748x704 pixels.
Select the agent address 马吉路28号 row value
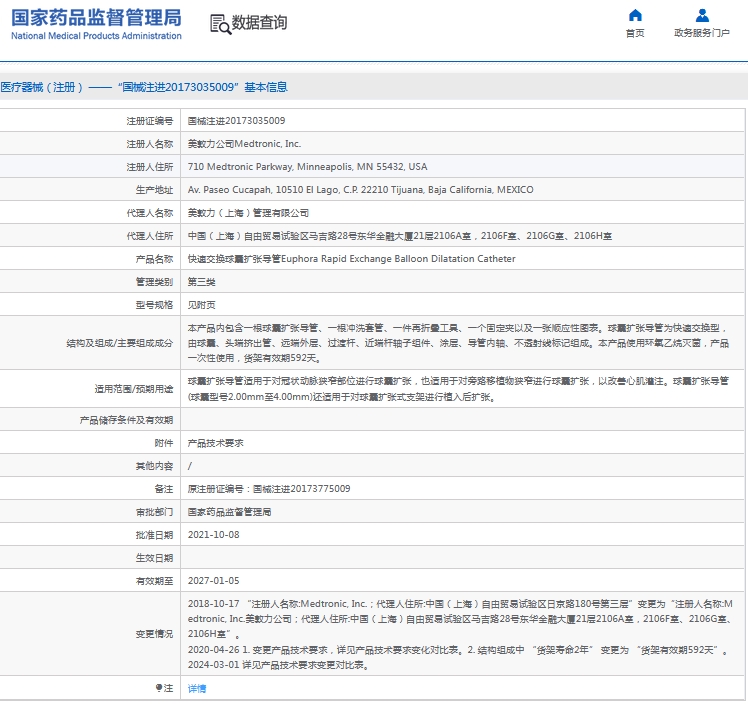tap(399, 236)
